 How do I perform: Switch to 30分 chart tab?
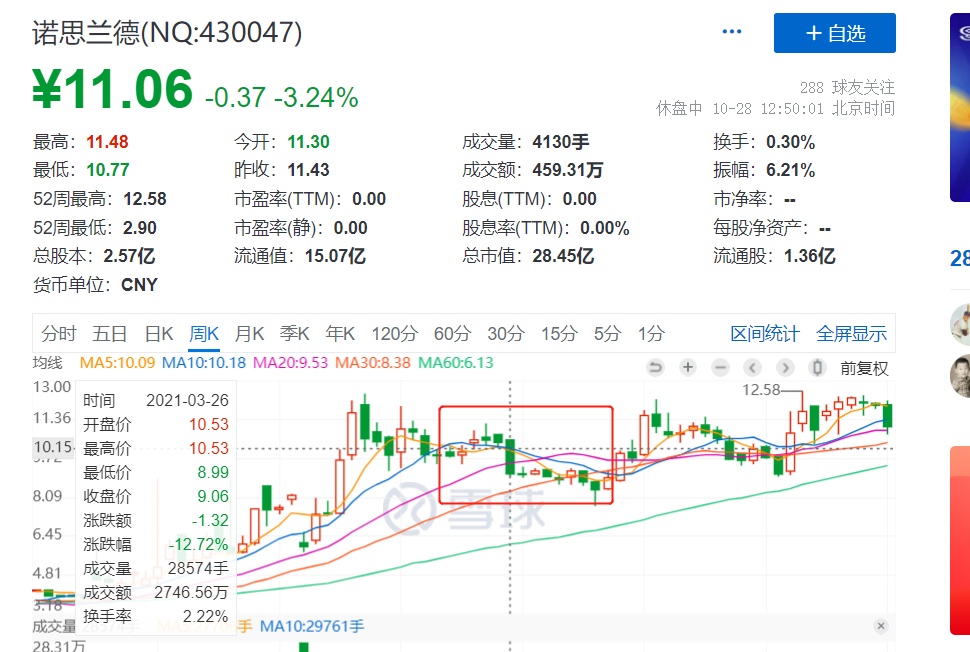pyautogui.click(x=506, y=334)
